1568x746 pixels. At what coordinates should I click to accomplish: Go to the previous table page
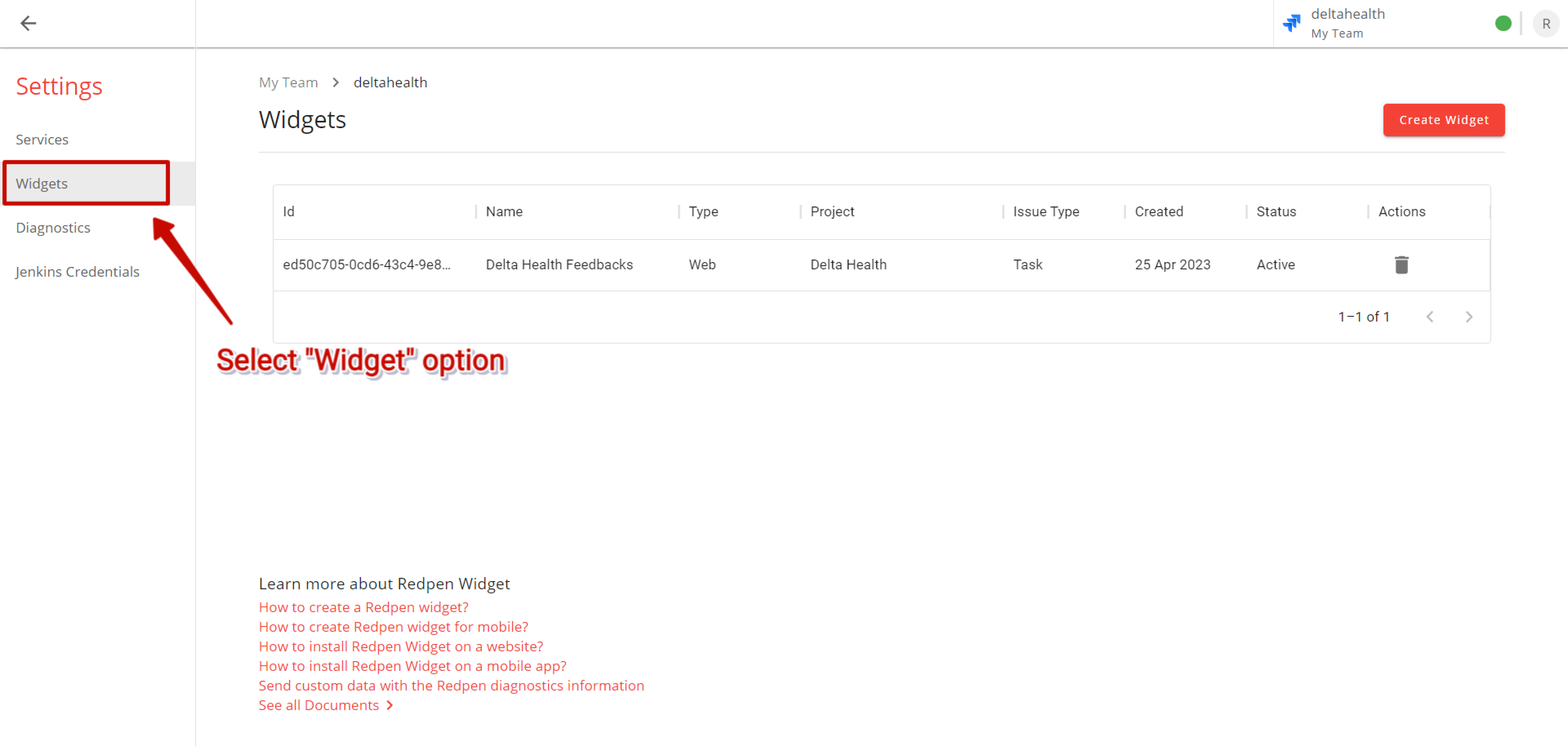1430,316
